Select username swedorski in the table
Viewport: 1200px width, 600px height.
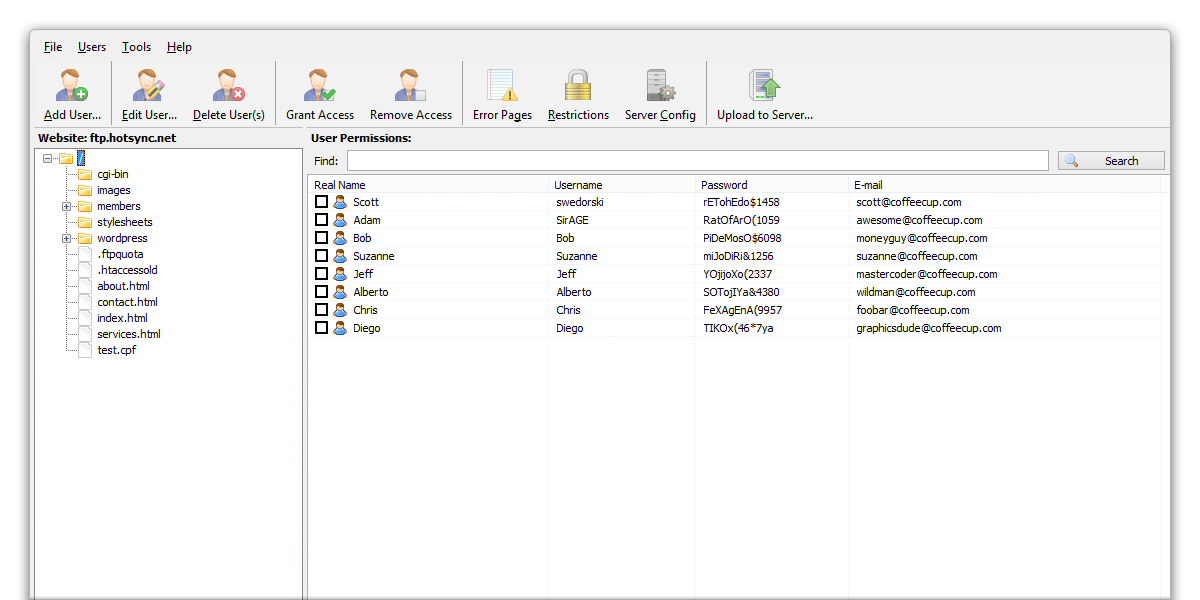click(x=580, y=202)
